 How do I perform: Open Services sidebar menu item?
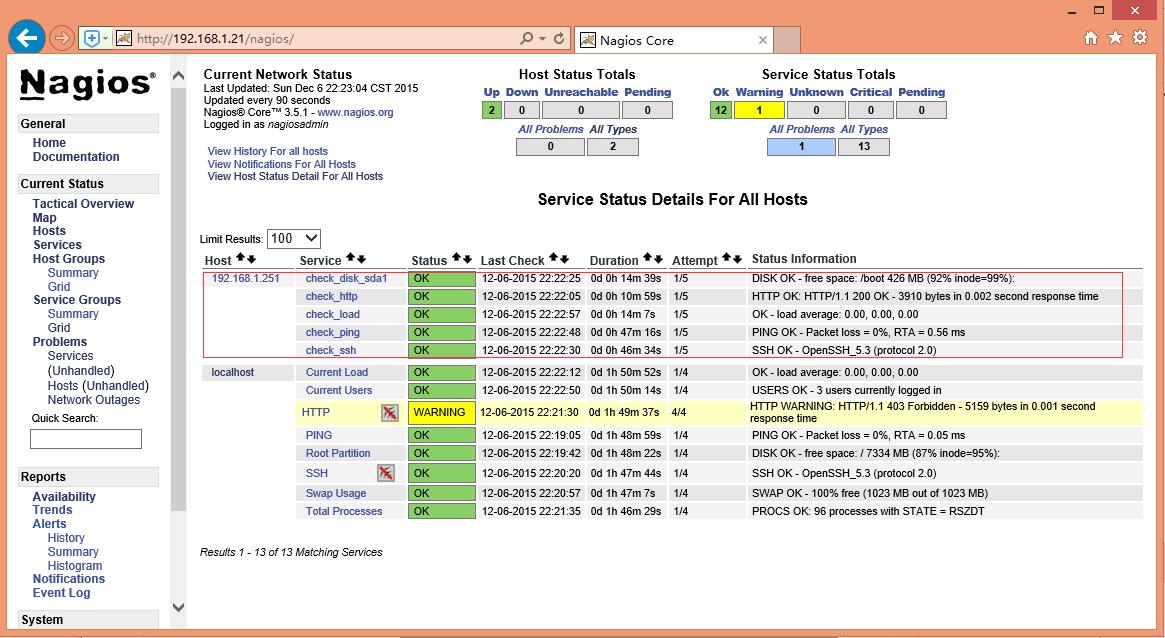[x=57, y=245]
